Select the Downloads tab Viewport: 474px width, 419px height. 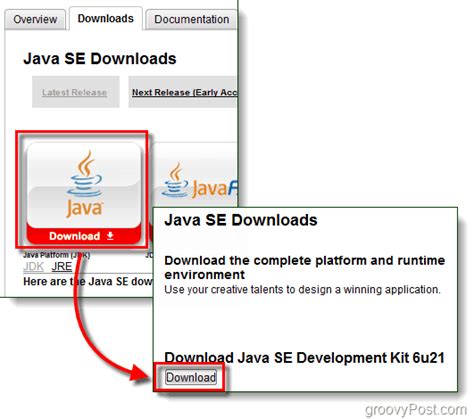tap(106, 18)
